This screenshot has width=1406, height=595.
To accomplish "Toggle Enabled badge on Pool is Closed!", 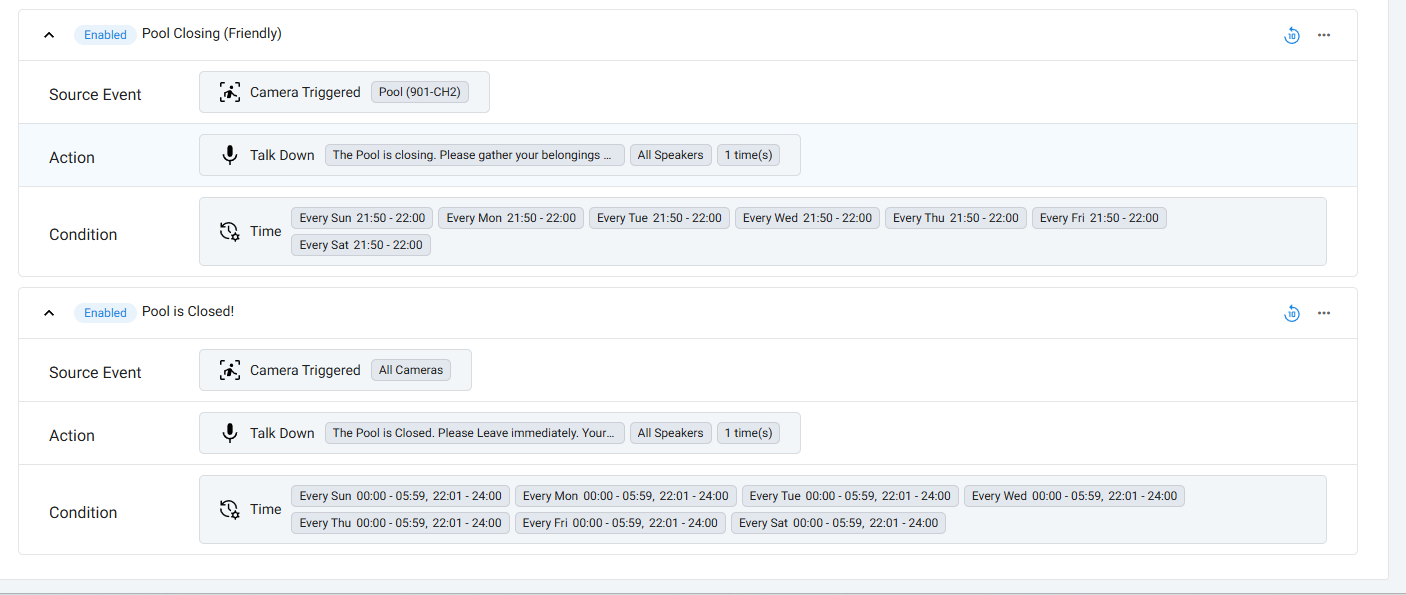I will click(105, 313).
